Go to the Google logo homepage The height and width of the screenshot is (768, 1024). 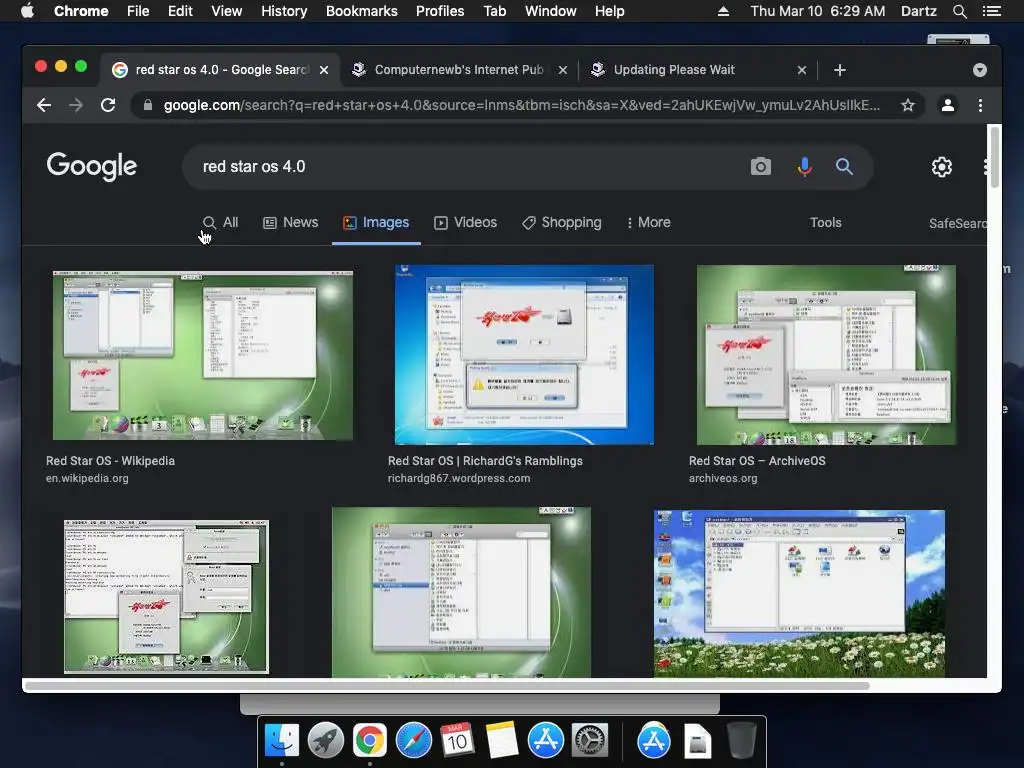(x=91, y=167)
